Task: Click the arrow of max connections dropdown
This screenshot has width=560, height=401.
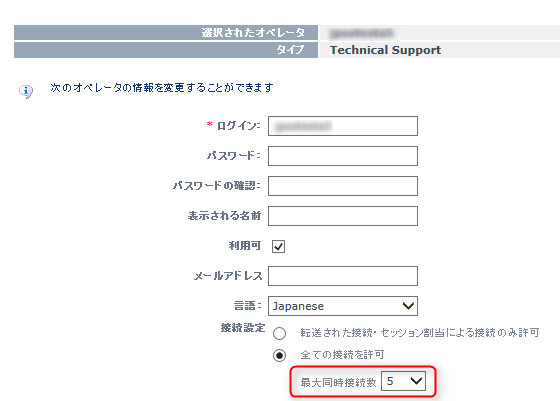Action: tap(416, 381)
